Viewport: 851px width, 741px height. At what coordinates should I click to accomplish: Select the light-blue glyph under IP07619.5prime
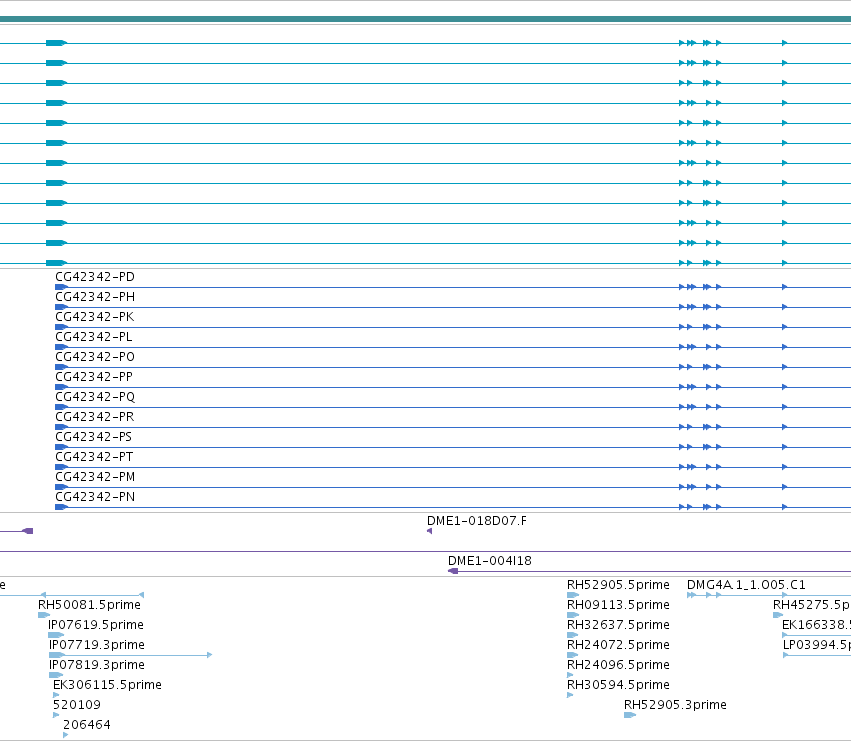point(56,635)
